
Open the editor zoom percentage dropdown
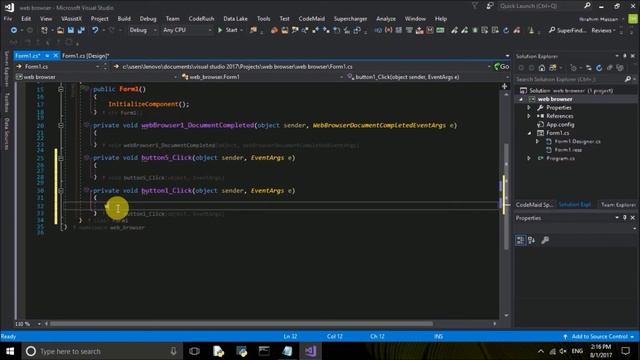point(39,324)
